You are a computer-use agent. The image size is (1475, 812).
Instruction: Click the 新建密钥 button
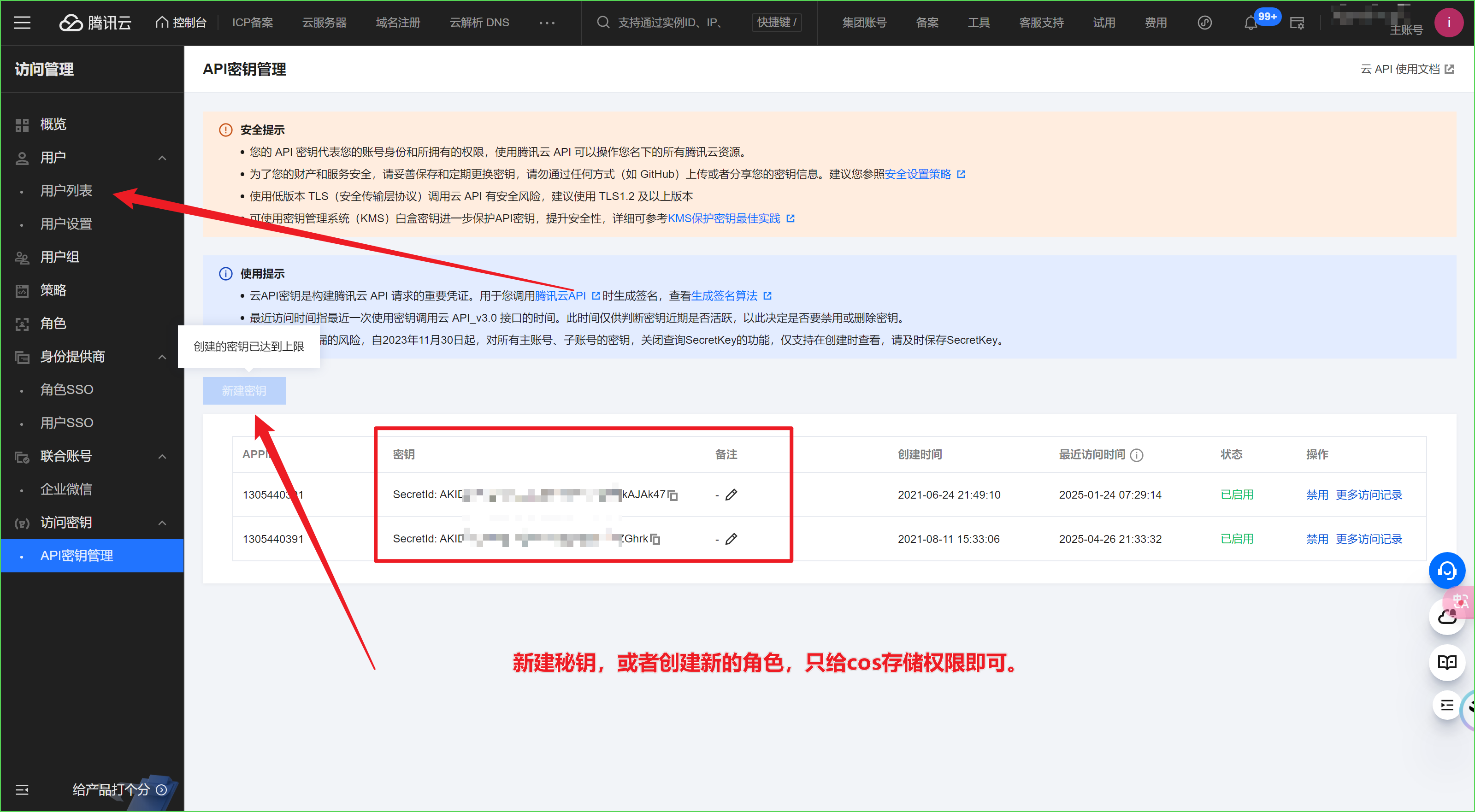pyautogui.click(x=244, y=390)
